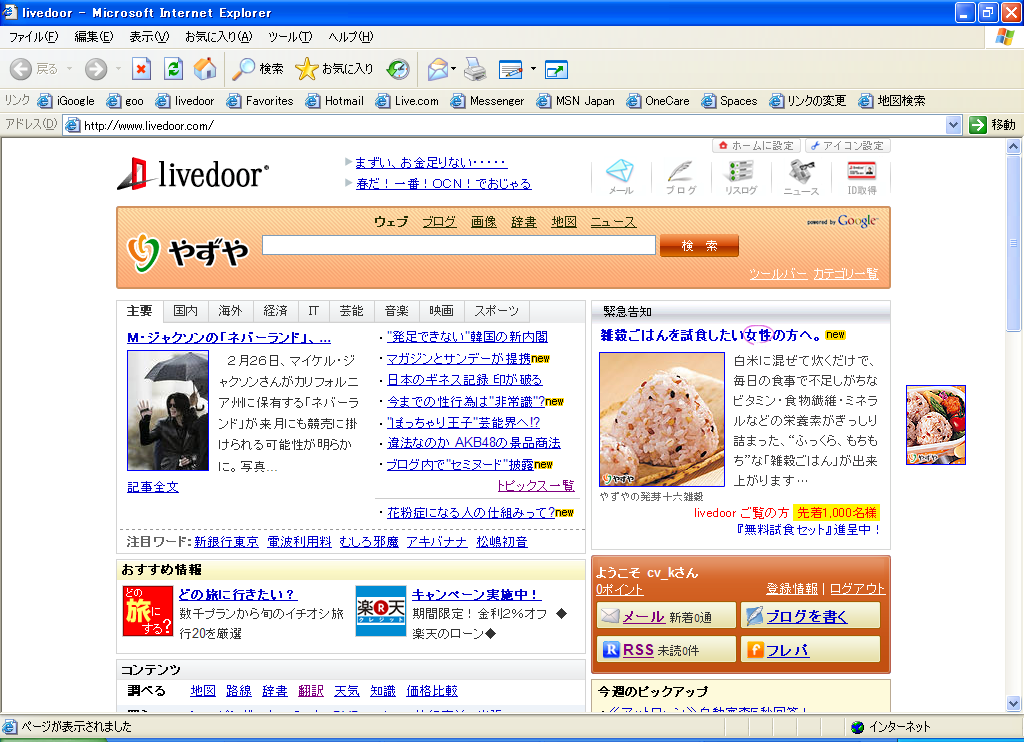Open the ヘルプ(H) menu
The image size is (1024, 742).
coord(351,37)
